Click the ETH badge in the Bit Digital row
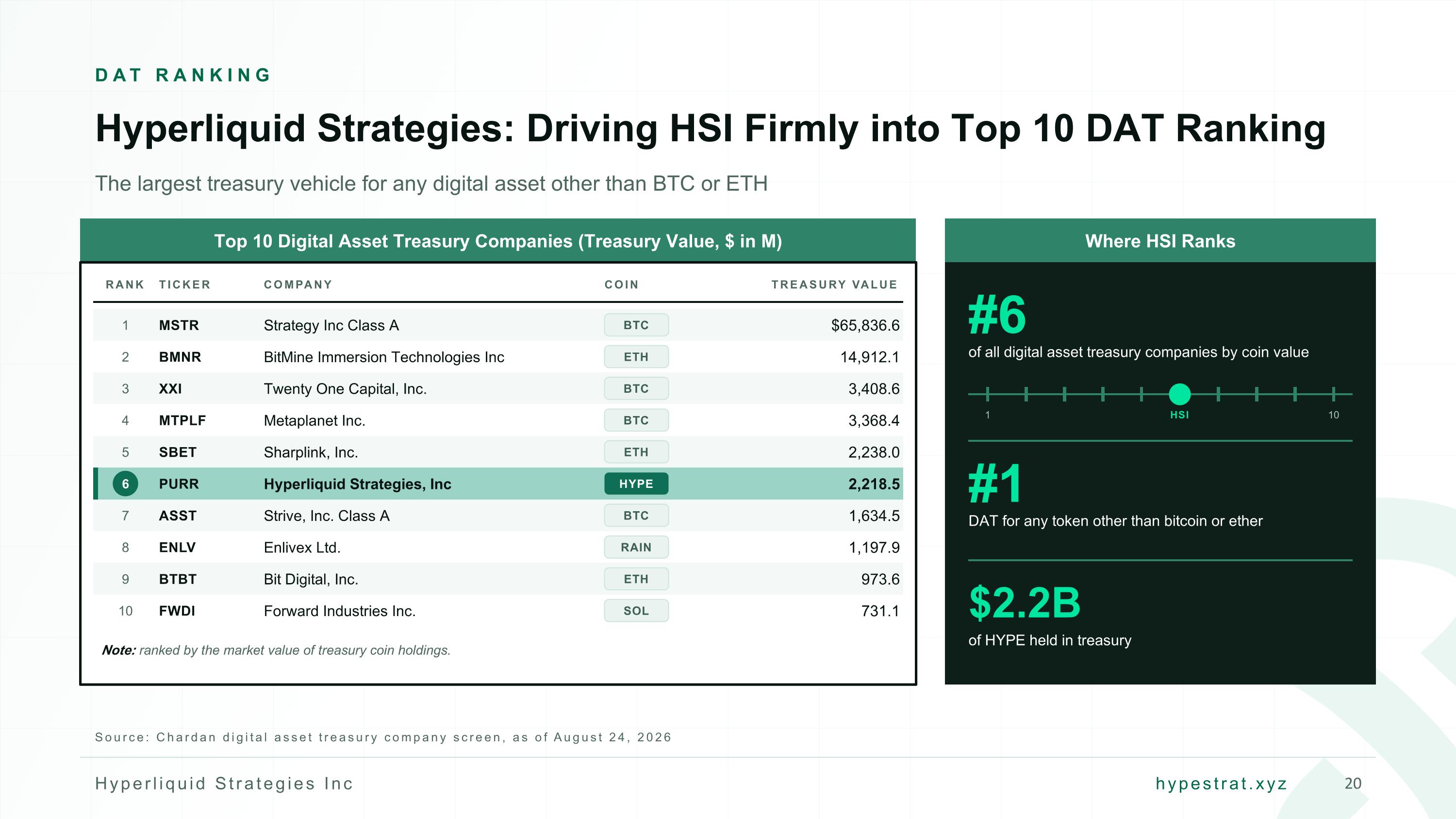1456x819 pixels. click(636, 579)
